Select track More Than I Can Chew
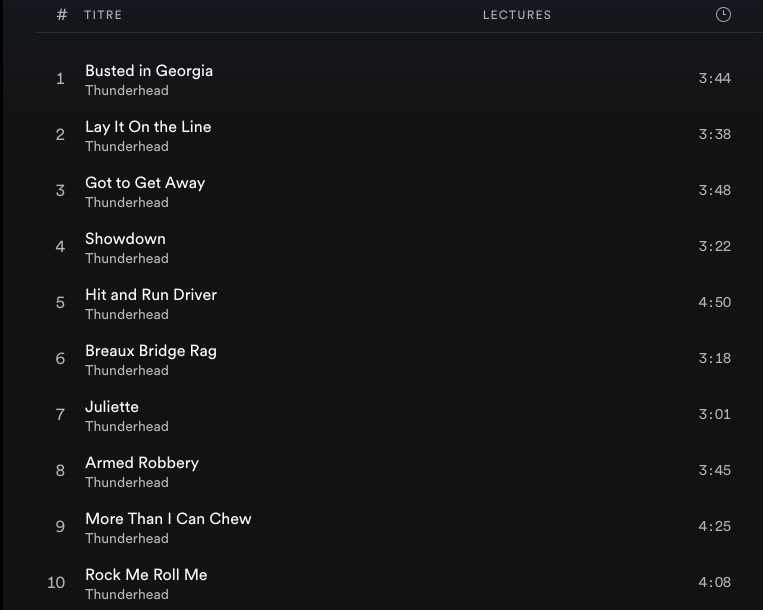 [168, 519]
